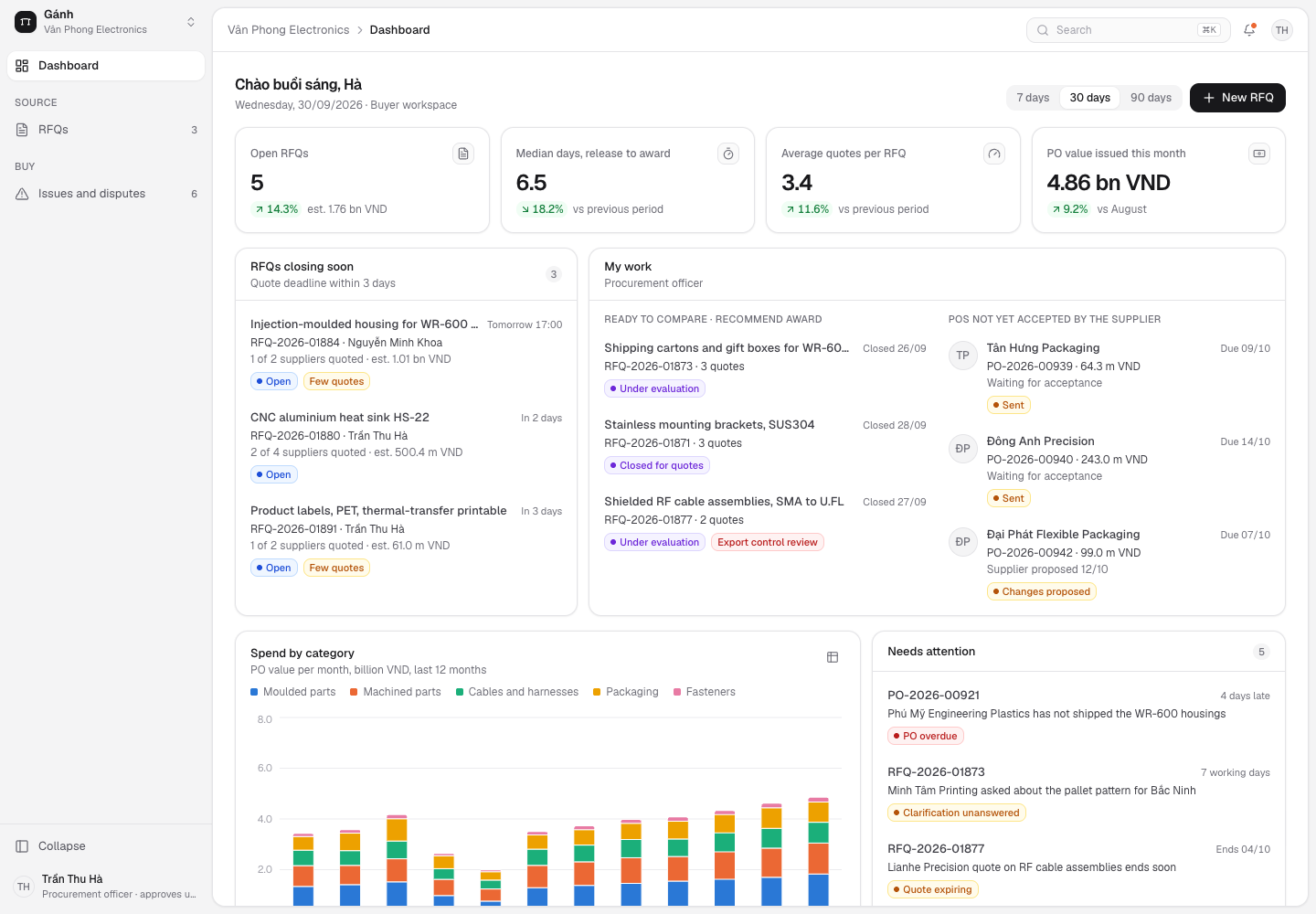The image size is (1316, 914).
Task: Focus the Search field
Action: point(1129,30)
